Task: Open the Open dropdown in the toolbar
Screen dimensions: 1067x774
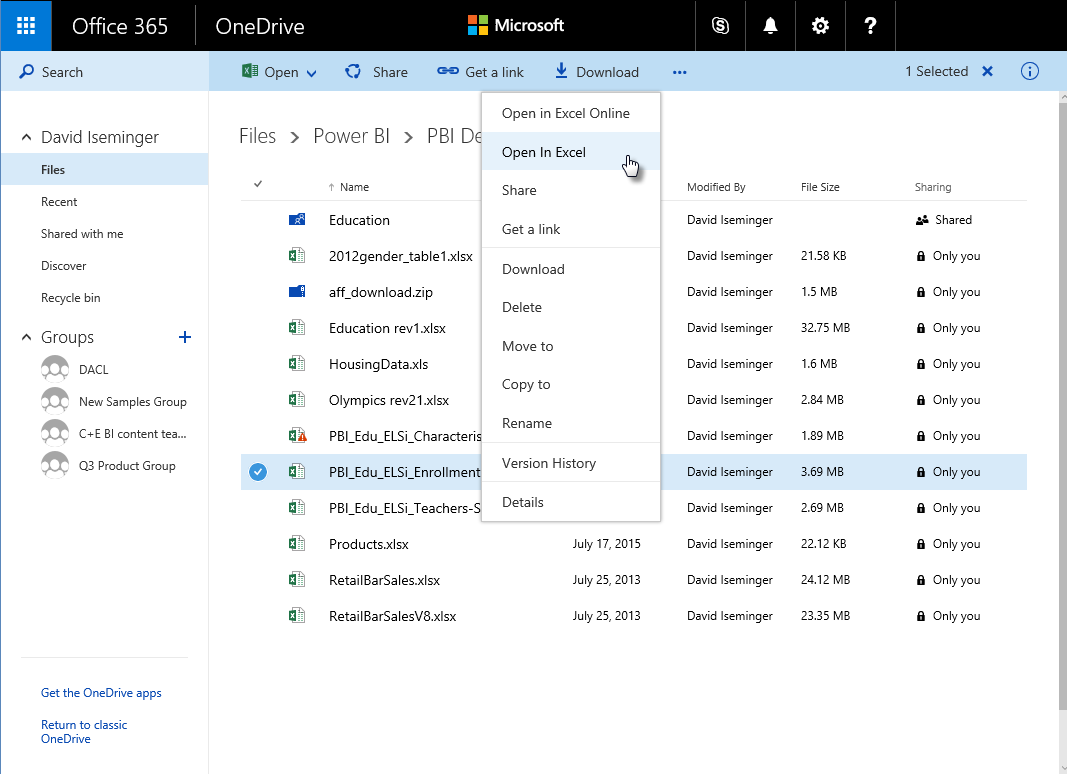Action: (x=279, y=71)
